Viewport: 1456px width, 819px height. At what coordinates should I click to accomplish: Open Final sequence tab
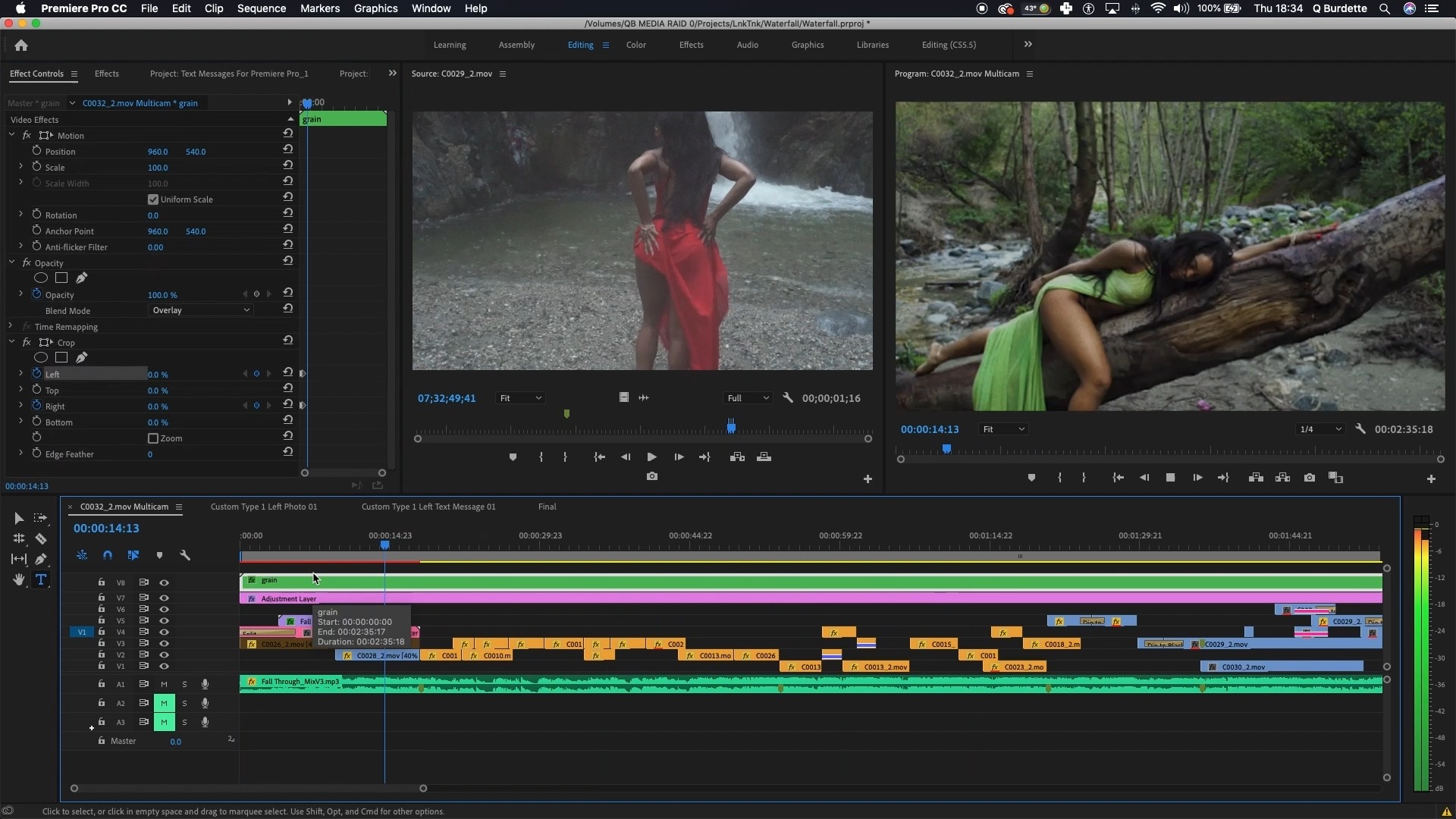click(548, 507)
